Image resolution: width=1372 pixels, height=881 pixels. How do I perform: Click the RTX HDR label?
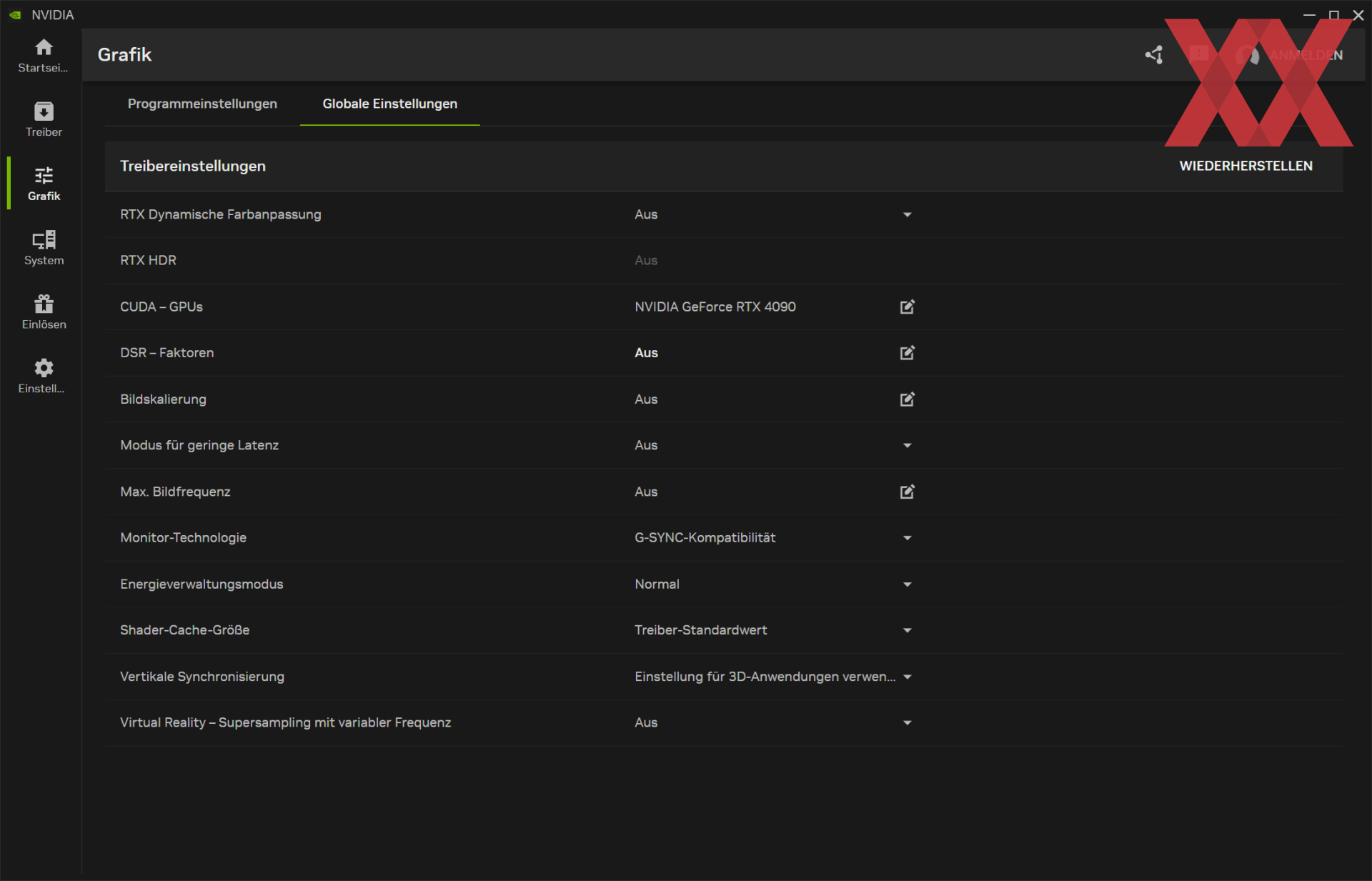[148, 260]
